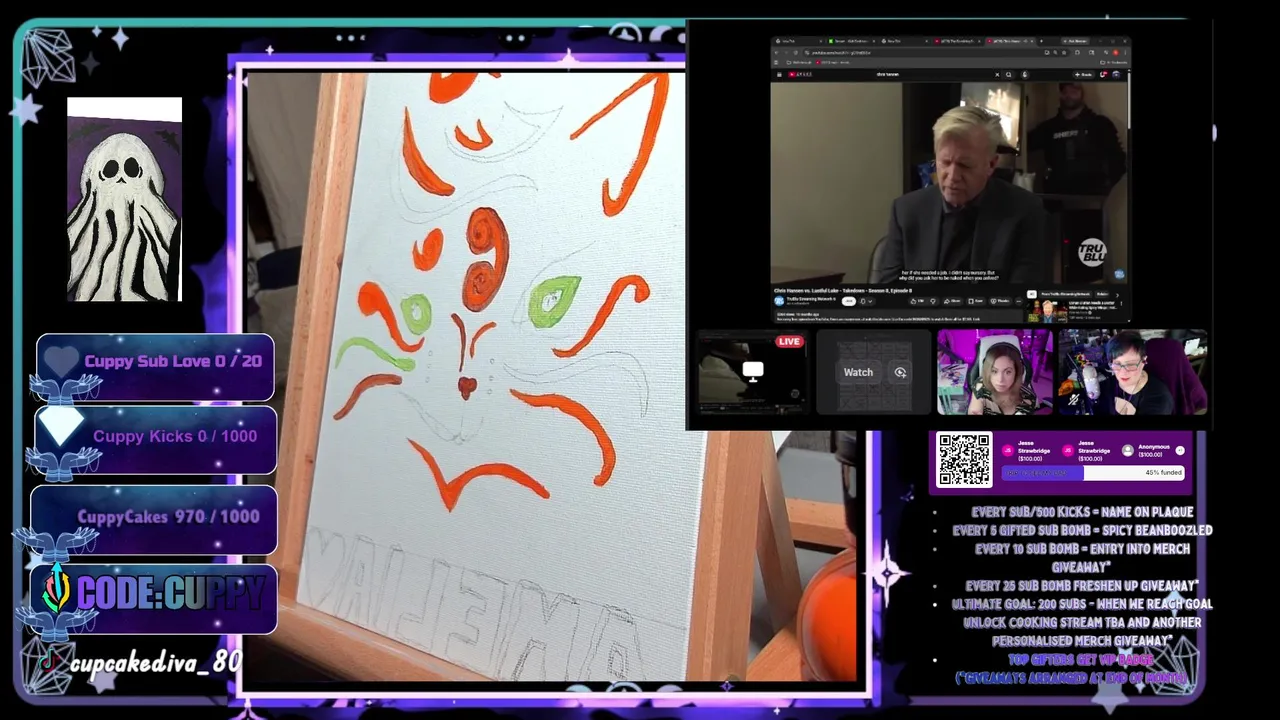
Task: Click the Share button under video
Action: point(952,301)
